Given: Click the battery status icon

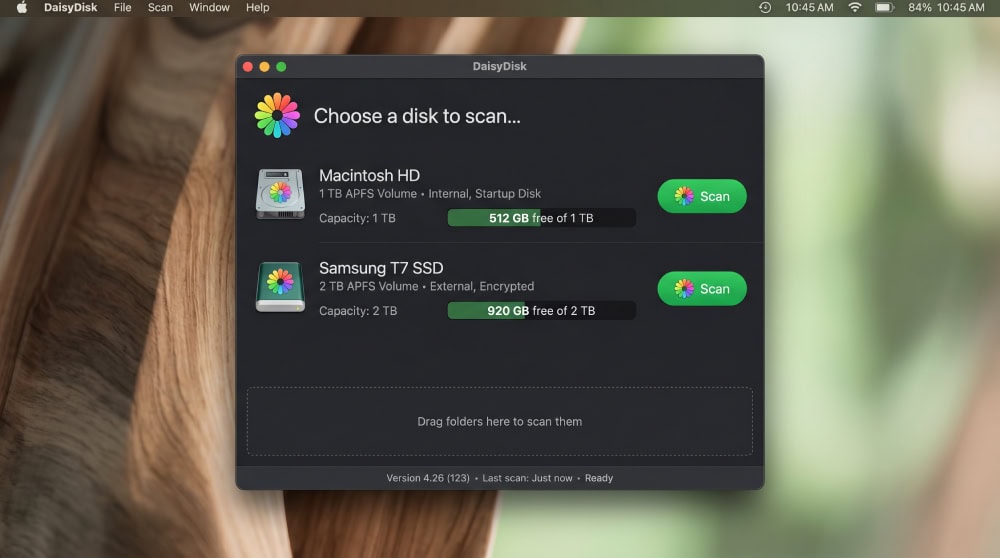Looking at the screenshot, I should pos(884,8).
